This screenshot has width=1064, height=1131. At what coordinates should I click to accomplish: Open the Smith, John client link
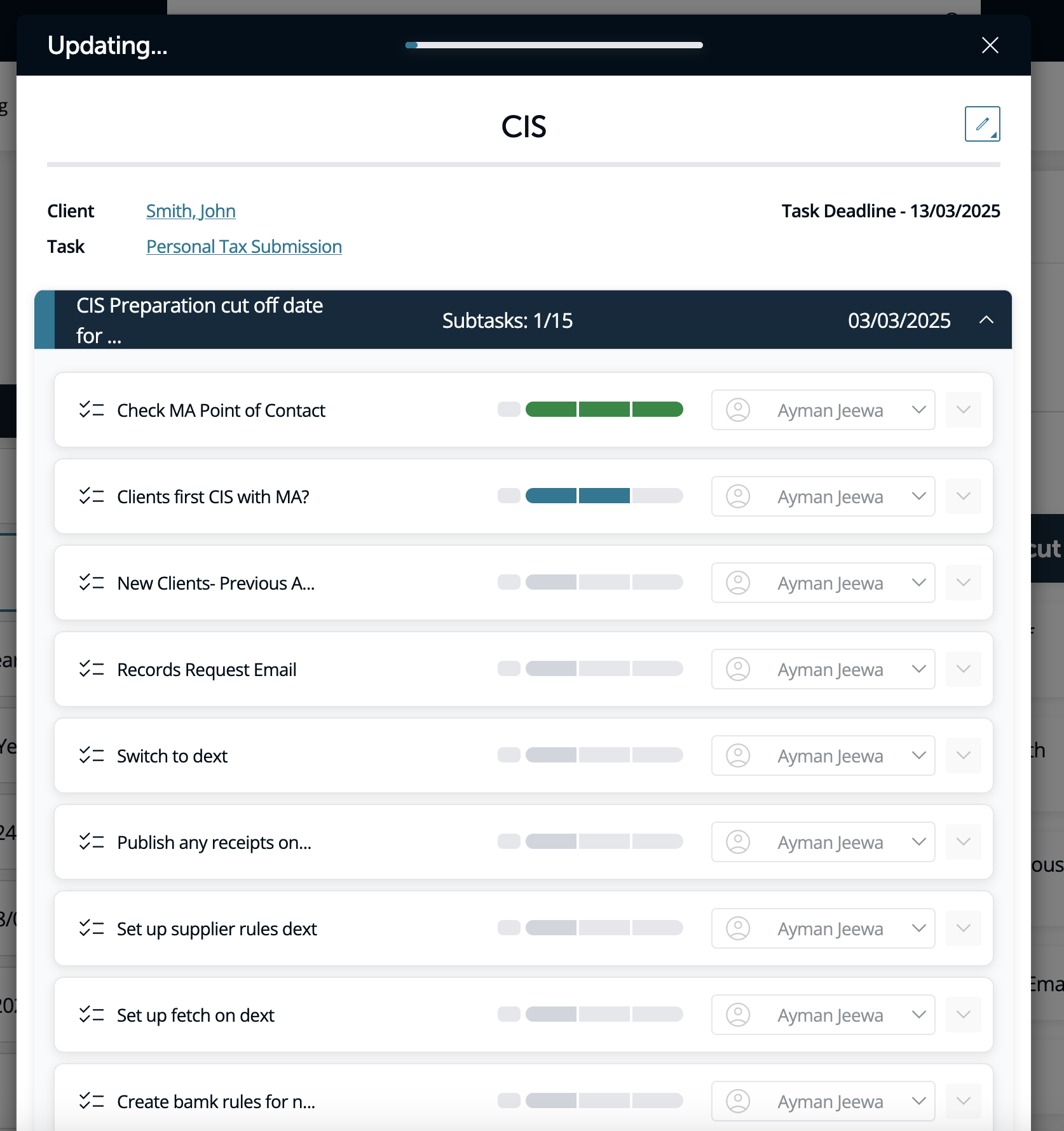(x=191, y=211)
